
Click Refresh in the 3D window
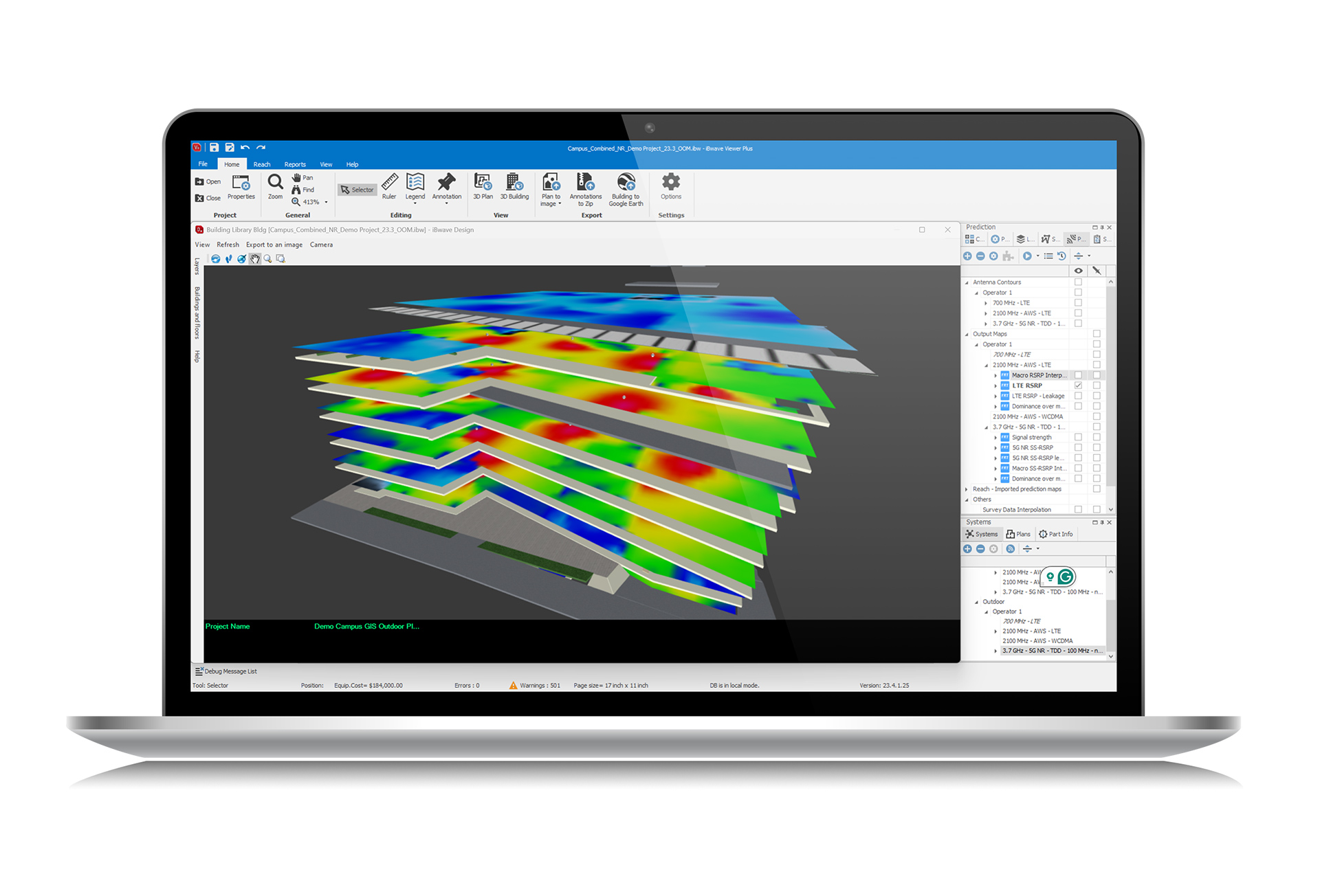(228, 245)
